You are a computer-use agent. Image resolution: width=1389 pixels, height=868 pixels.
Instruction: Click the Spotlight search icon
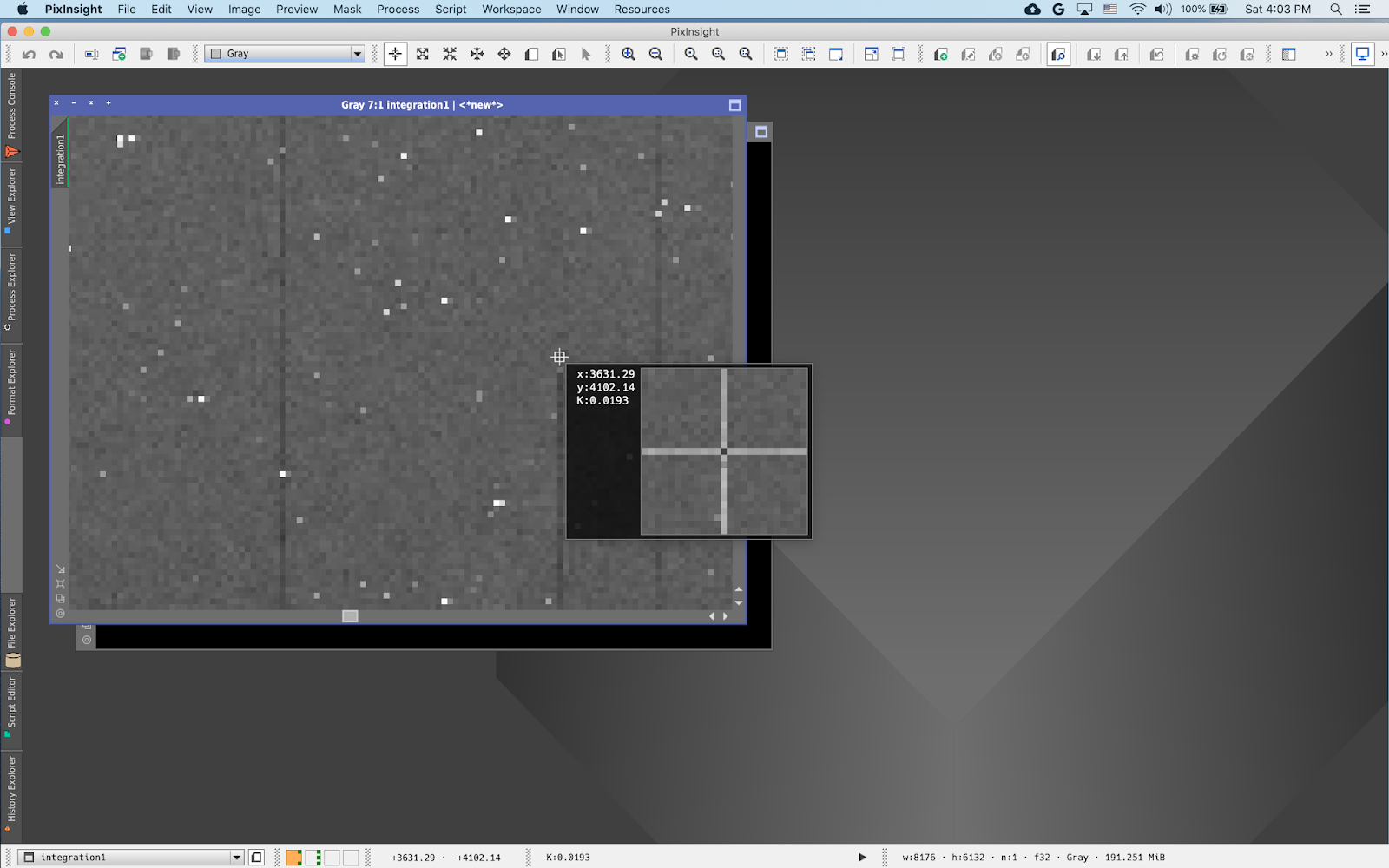click(1336, 9)
